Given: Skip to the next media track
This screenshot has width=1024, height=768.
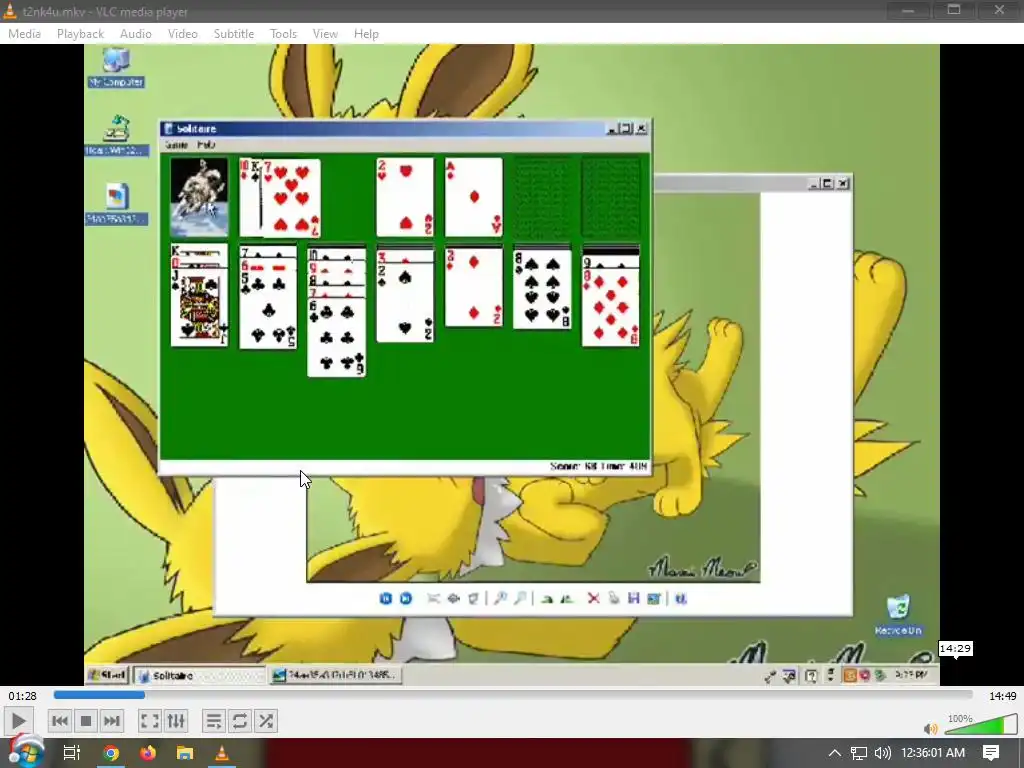Looking at the screenshot, I should click(112, 721).
